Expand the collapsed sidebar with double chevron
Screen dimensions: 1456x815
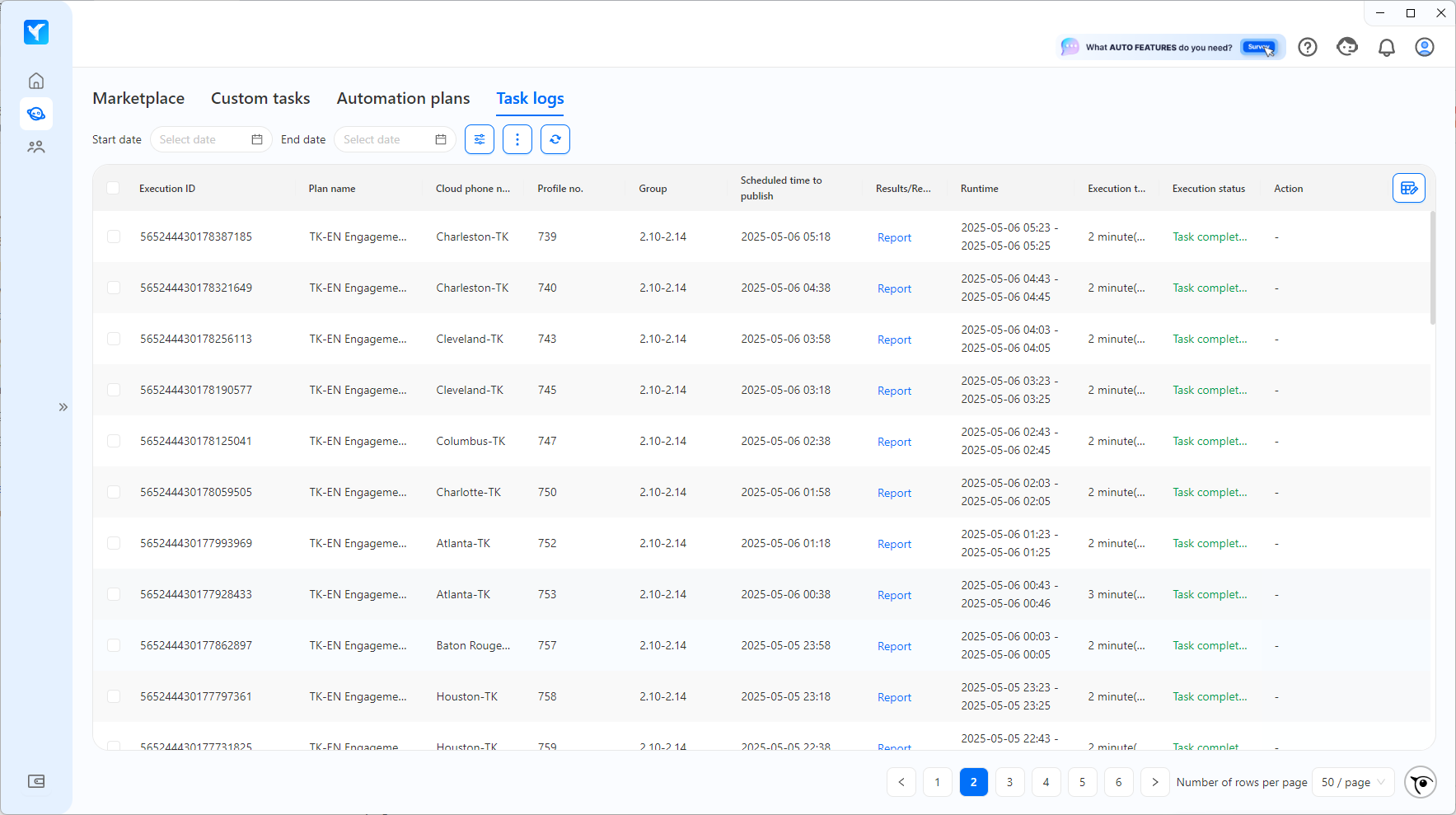click(63, 407)
